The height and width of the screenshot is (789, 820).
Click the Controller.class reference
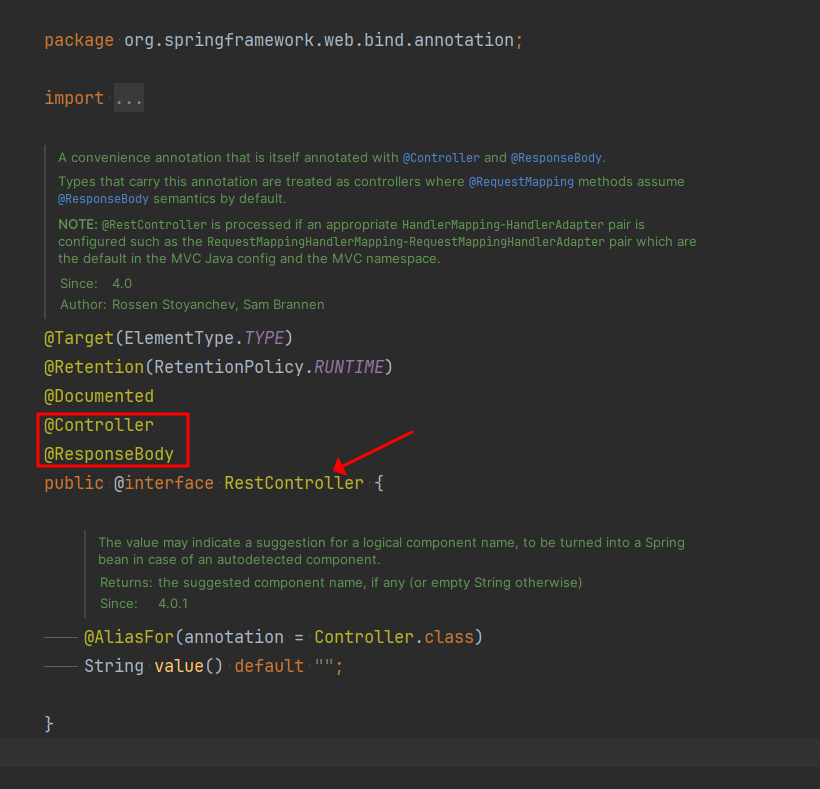coord(394,637)
